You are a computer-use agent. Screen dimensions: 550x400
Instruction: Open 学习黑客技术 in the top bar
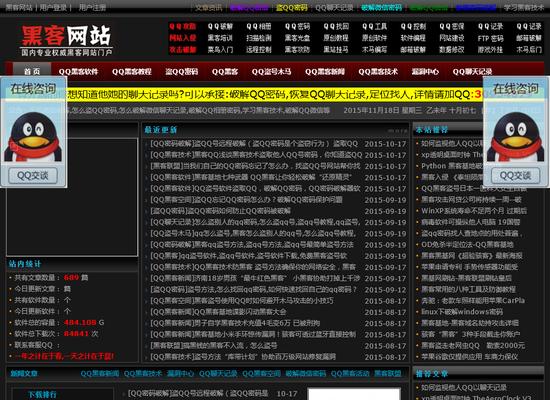524,7
